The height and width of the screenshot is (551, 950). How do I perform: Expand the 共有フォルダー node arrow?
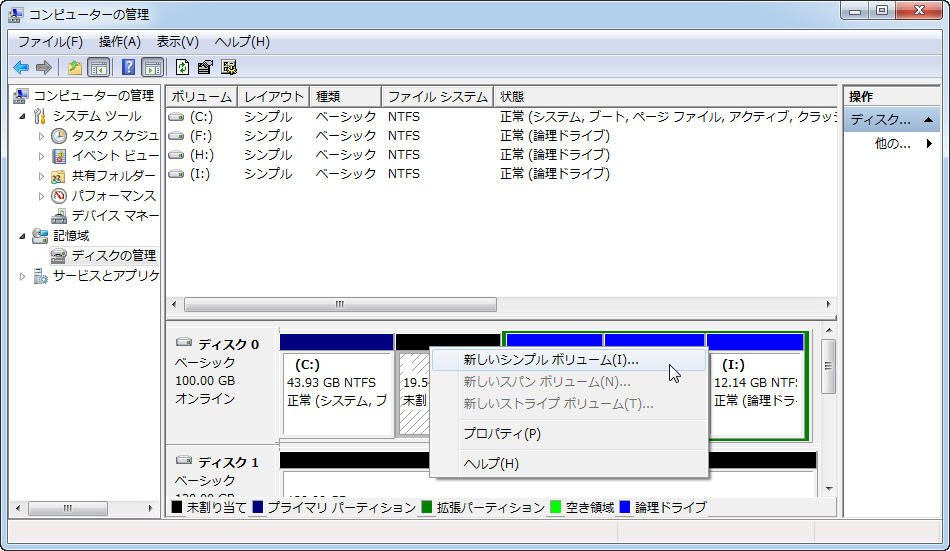pos(41,176)
